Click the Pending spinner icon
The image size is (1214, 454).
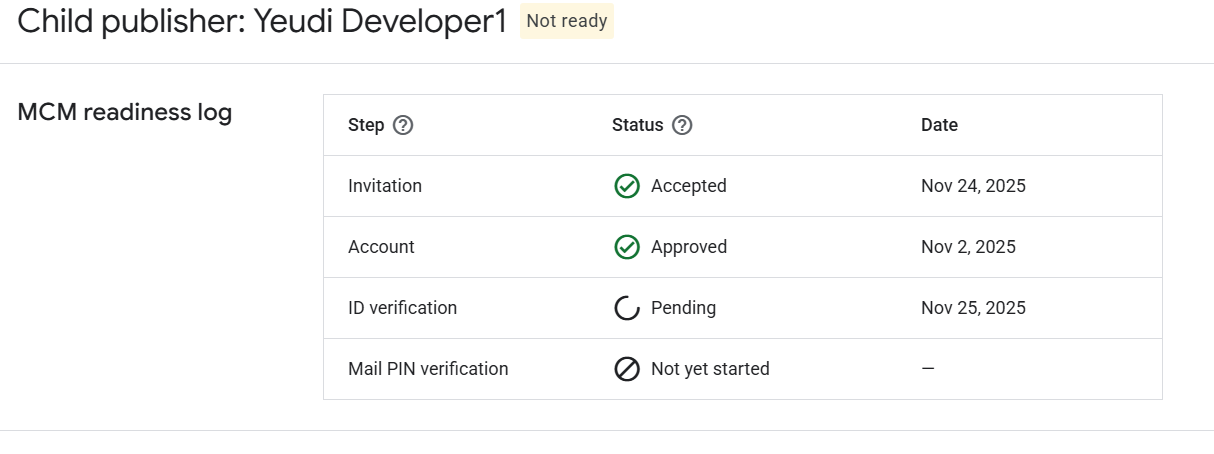click(626, 308)
